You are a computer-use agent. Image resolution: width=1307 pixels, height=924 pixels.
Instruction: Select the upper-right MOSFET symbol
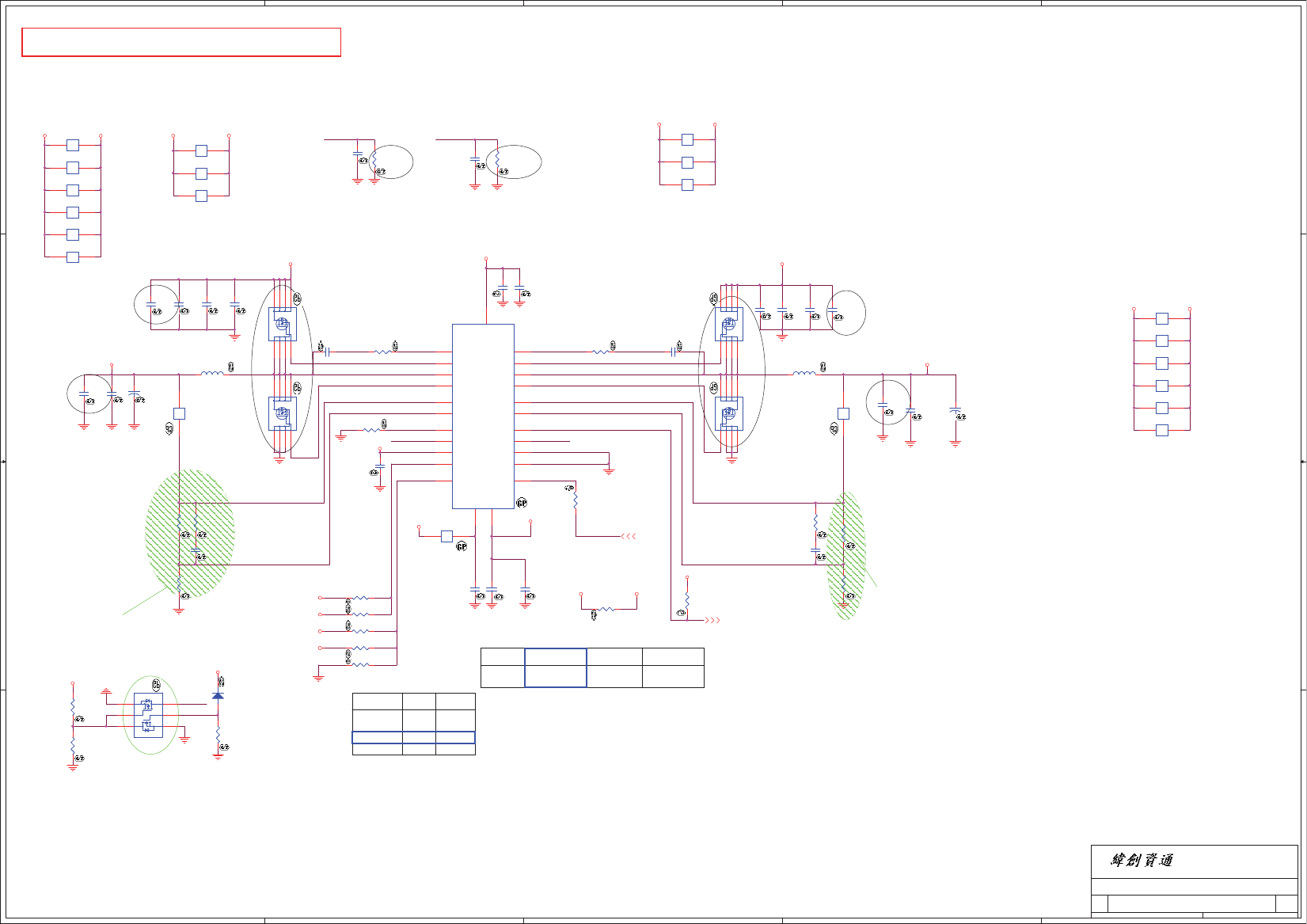pos(729,324)
